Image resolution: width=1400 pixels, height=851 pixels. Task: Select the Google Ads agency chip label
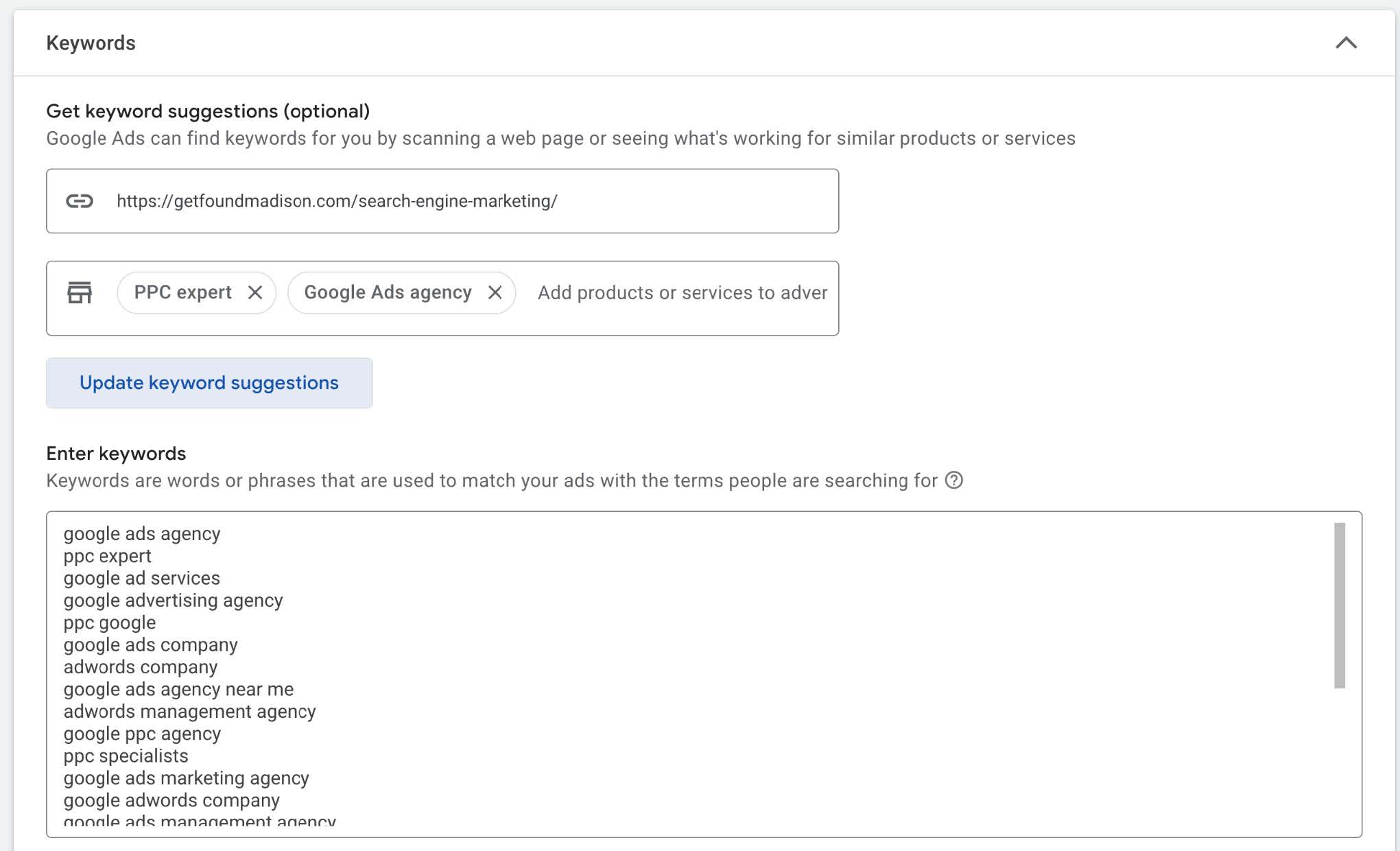[388, 293]
